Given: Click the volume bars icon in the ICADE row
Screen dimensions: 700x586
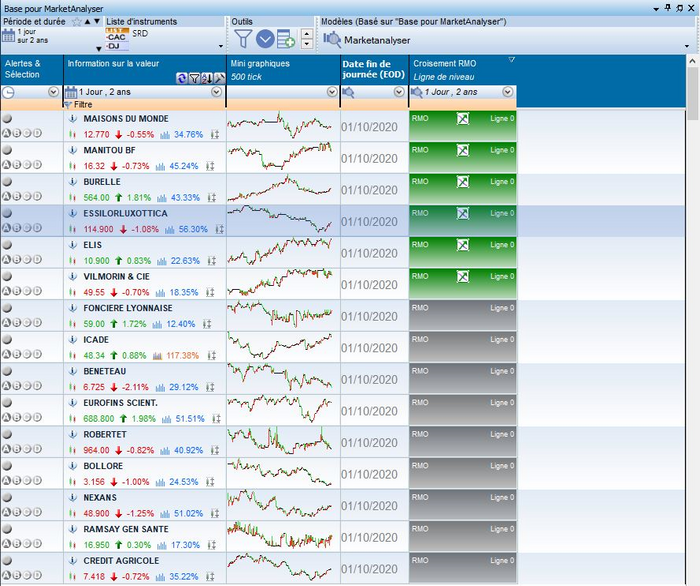Looking at the screenshot, I should (157, 356).
